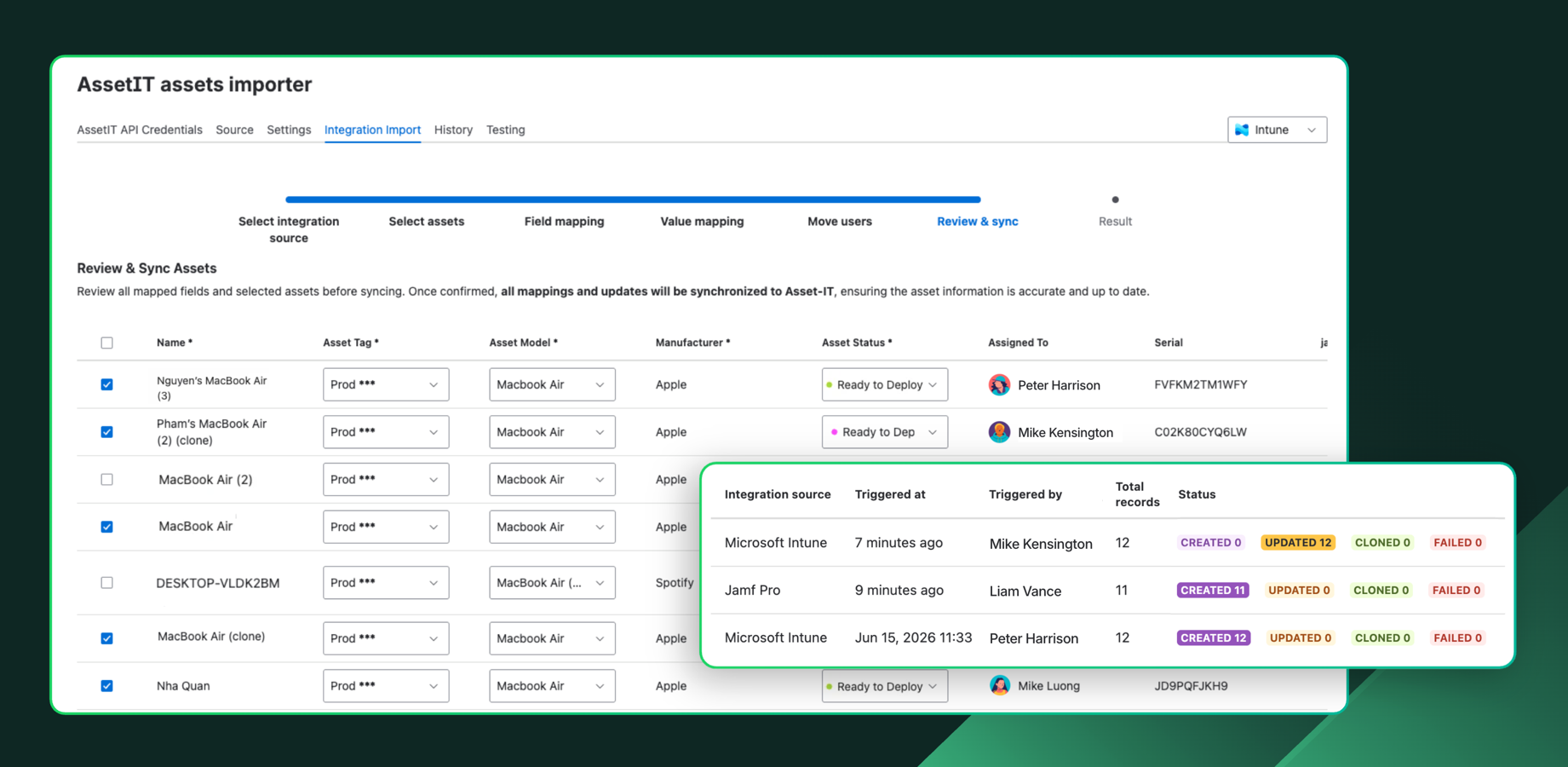Click serial number JD9PQFJKH9
The height and width of the screenshot is (767, 1568).
click(x=1191, y=686)
